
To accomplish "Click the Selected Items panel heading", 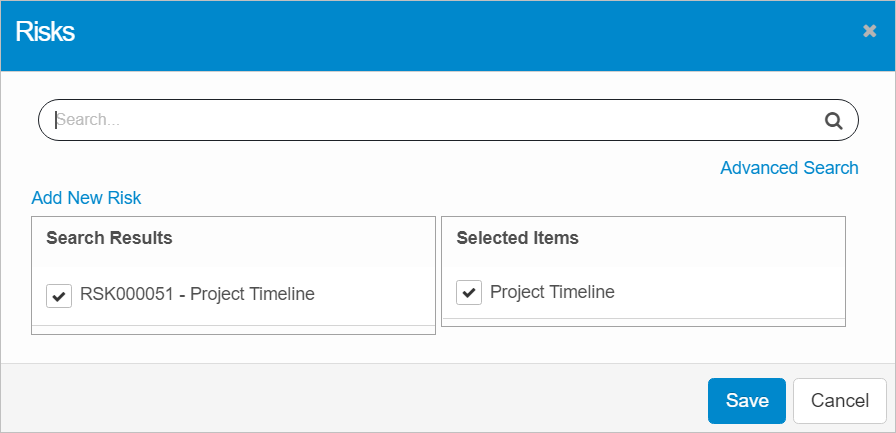I will coord(517,238).
